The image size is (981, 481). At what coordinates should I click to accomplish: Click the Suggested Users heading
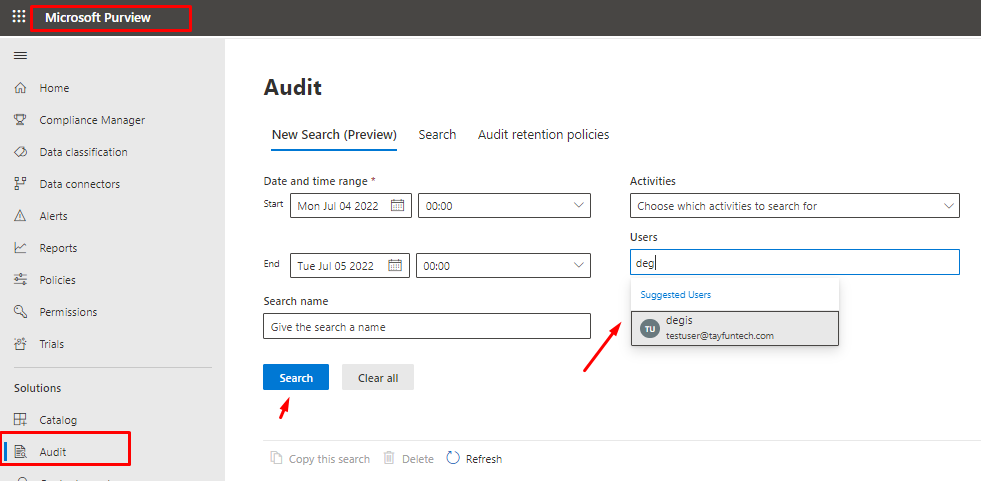[x=675, y=294]
